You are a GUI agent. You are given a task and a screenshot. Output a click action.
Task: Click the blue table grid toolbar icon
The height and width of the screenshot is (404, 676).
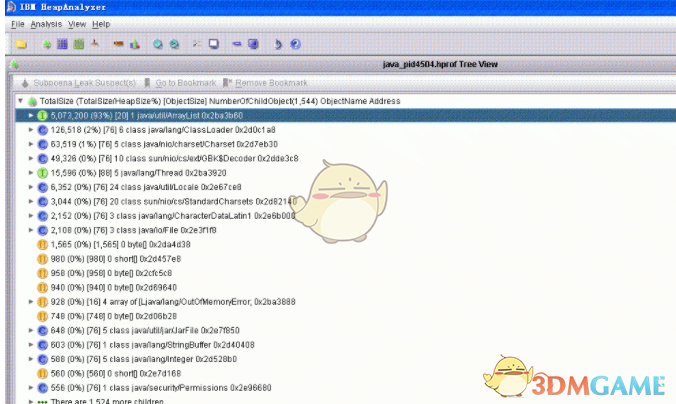(62, 44)
